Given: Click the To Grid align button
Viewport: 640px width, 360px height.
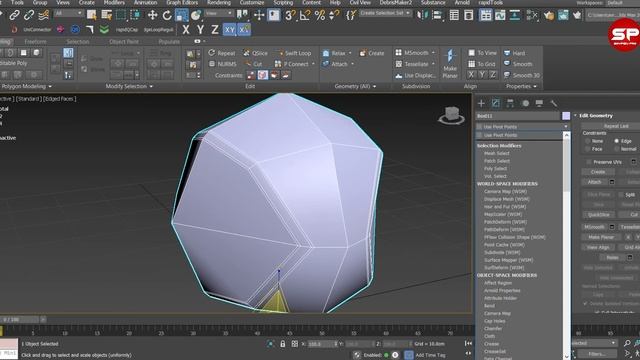Looking at the screenshot, I should 482,64.
